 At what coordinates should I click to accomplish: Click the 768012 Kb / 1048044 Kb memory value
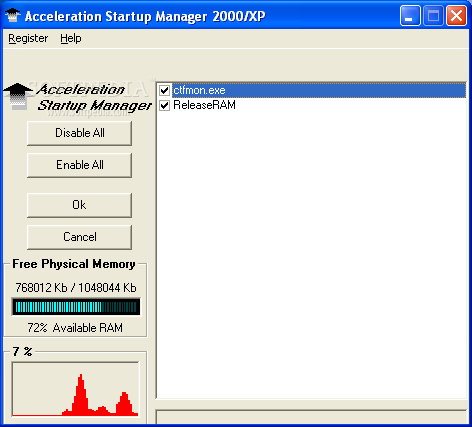76,288
